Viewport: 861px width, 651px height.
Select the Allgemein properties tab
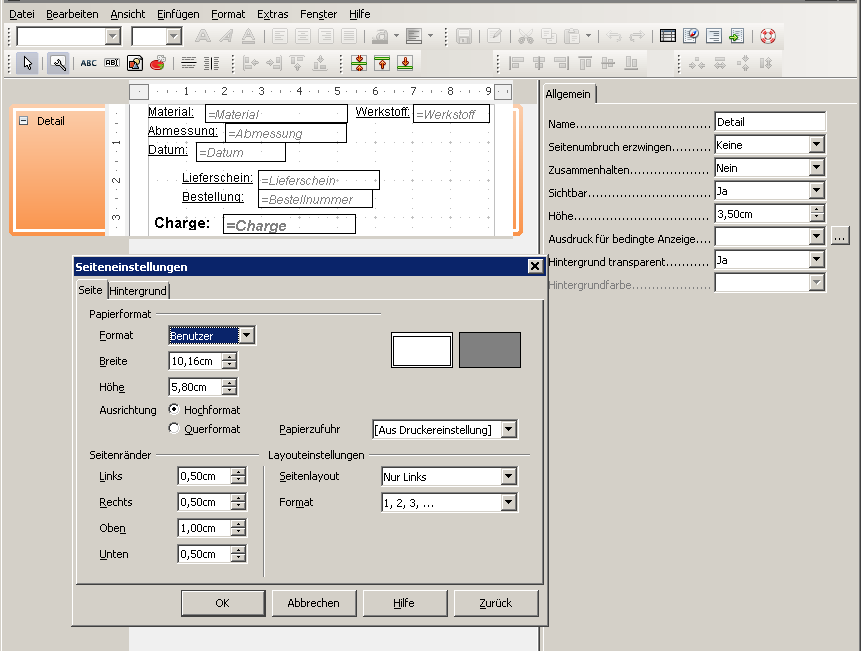tap(568, 94)
